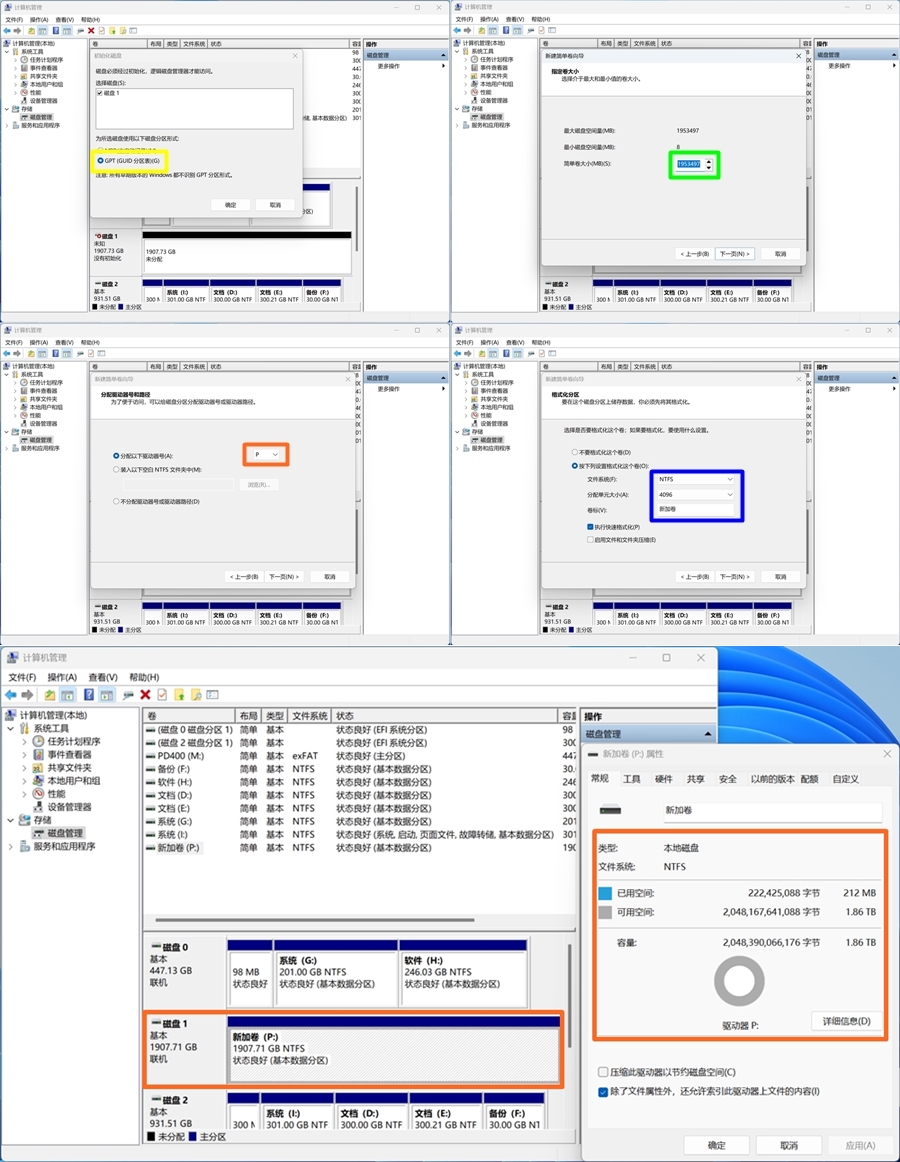
Task: Click the gray Forward arrow in the large Computer Management toolbar
Action: coord(27,694)
